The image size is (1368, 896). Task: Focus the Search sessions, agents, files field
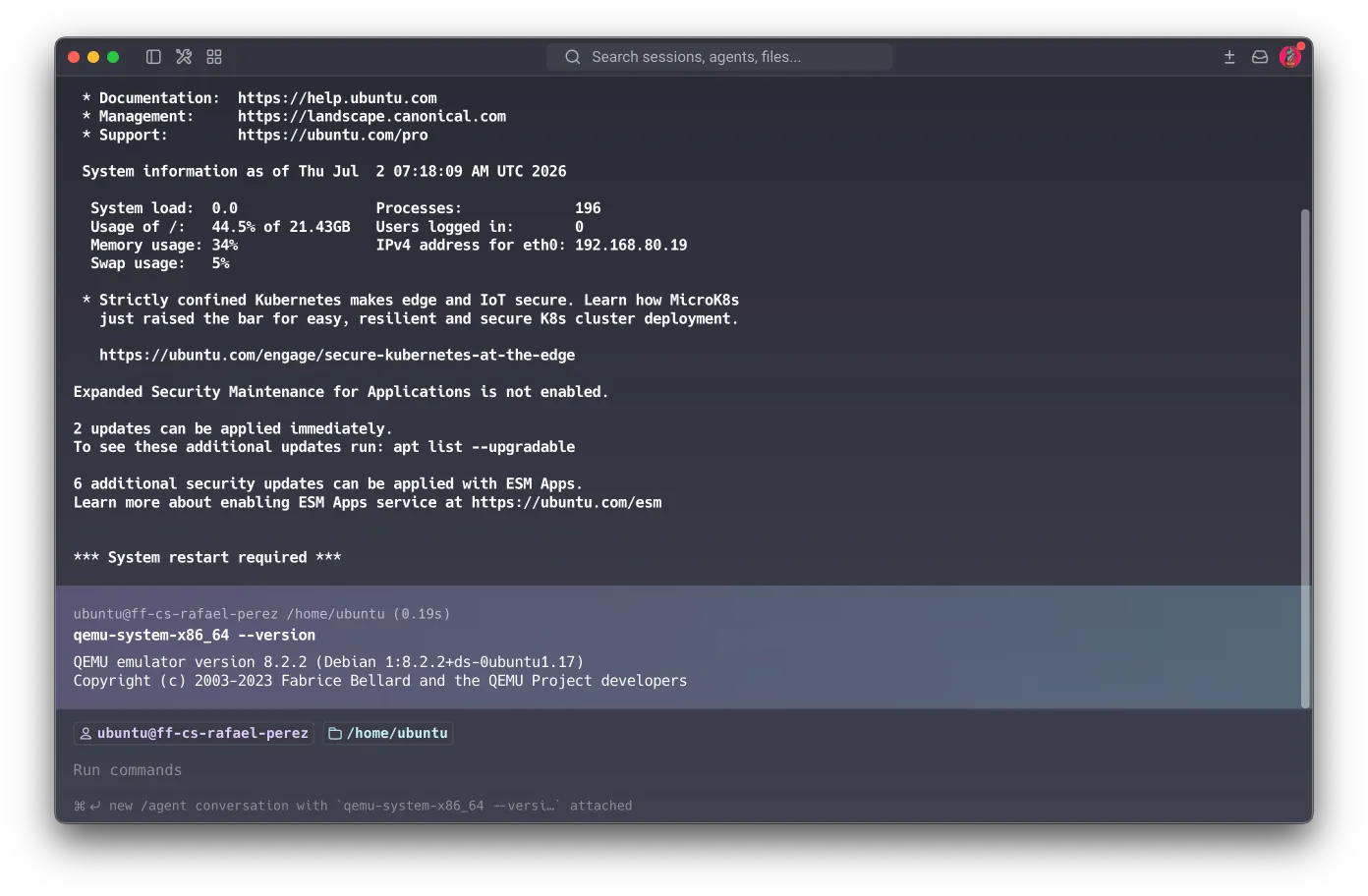(719, 57)
